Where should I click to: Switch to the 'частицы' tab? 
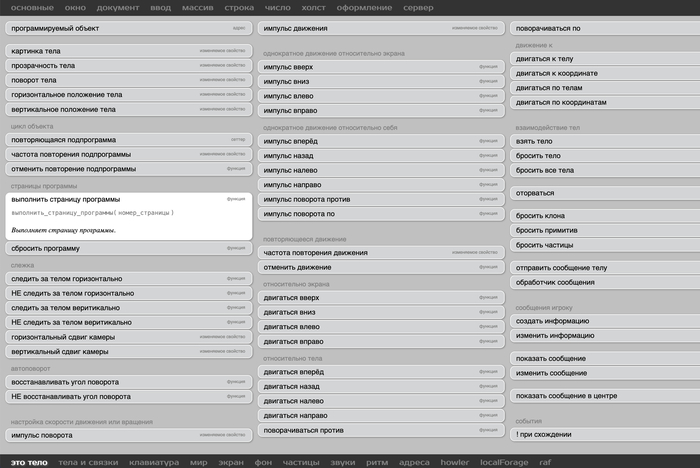[301, 462]
